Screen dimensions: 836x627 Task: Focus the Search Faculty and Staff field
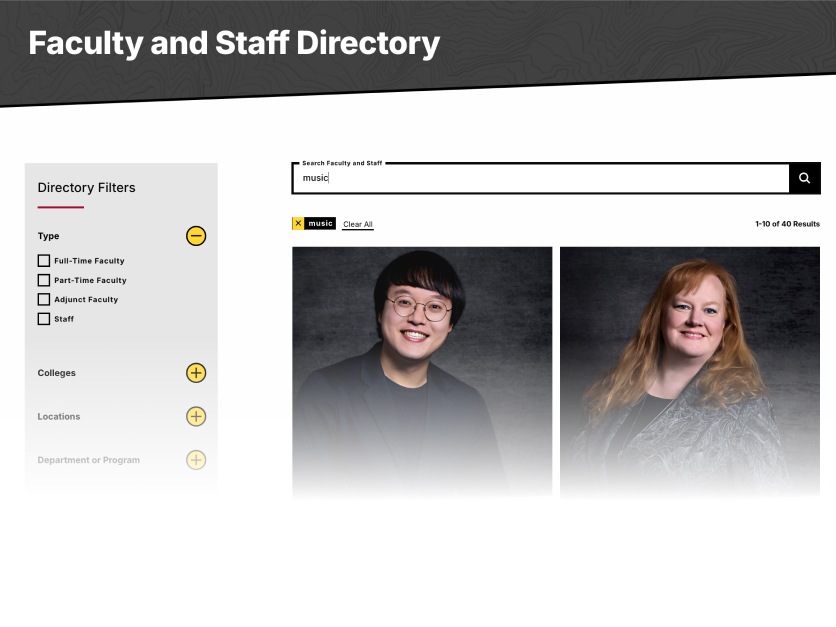point(540,178)
